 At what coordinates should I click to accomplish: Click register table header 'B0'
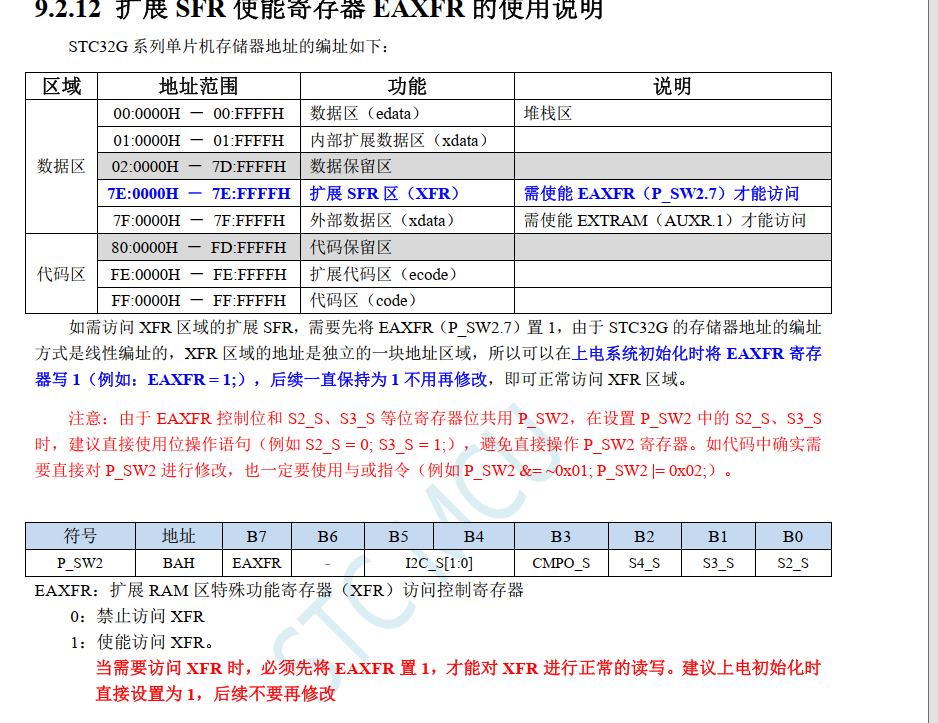[x=793, y=536]
